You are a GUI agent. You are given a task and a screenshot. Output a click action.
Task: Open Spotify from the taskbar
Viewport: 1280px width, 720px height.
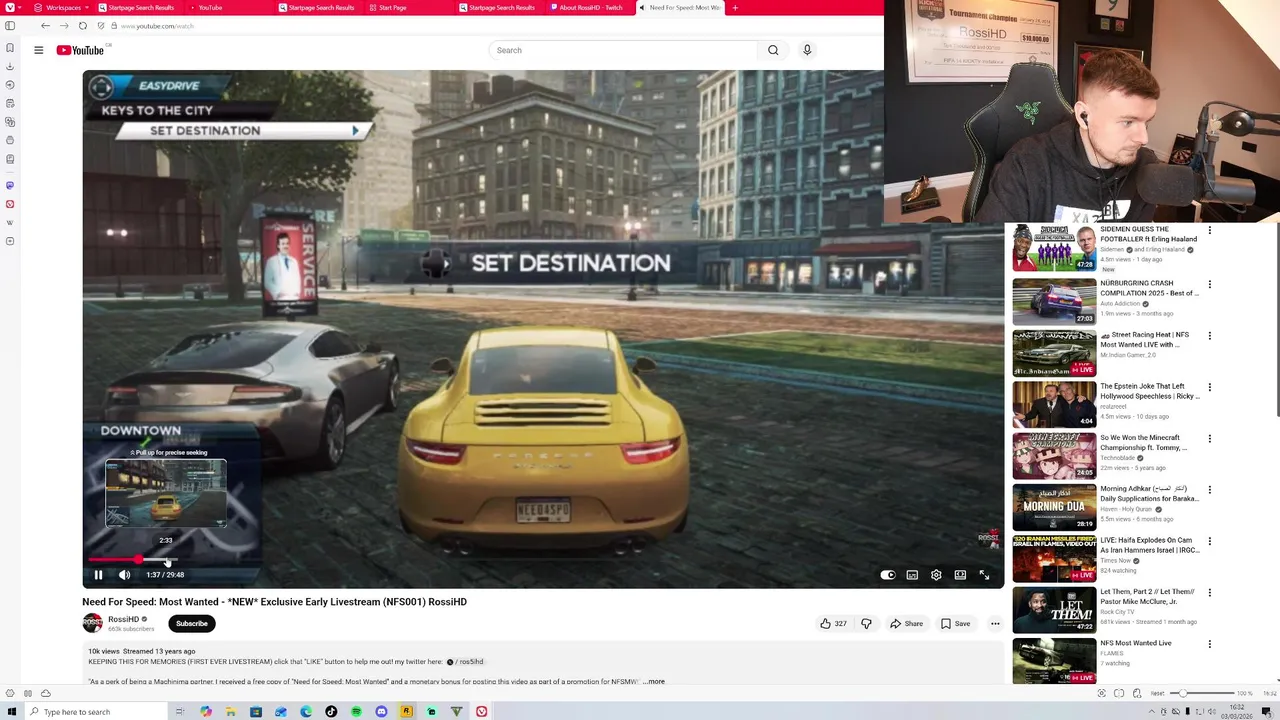coord(357,711)
